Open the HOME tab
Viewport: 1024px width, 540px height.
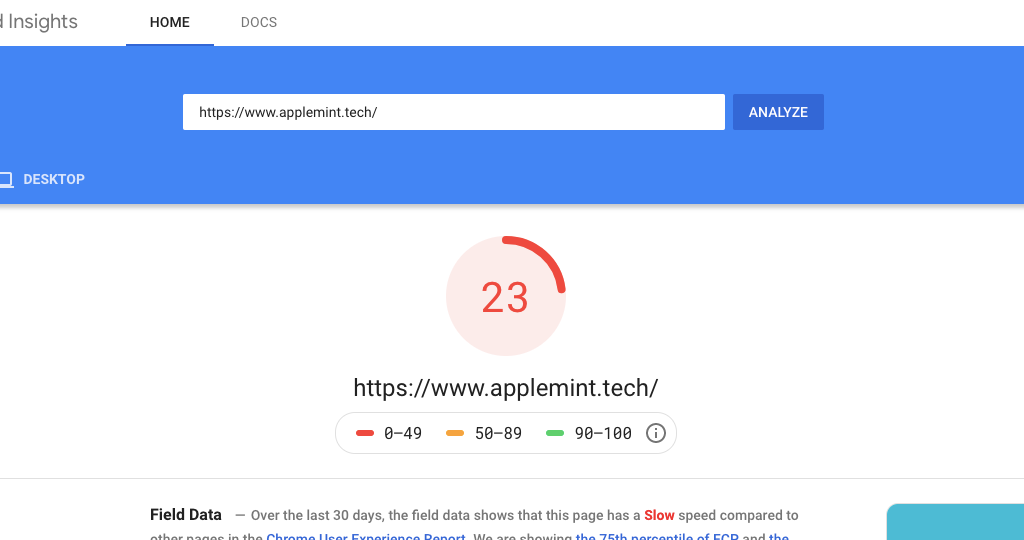[170, 22]
